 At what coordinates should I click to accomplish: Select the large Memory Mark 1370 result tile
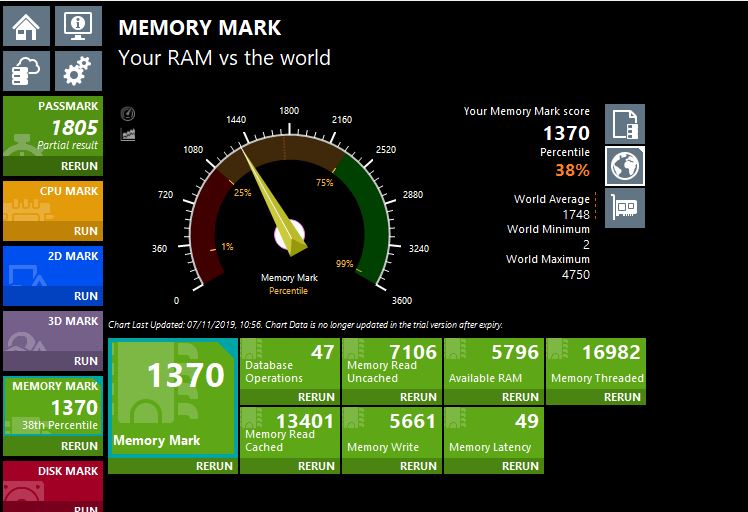tap(173, 398)
